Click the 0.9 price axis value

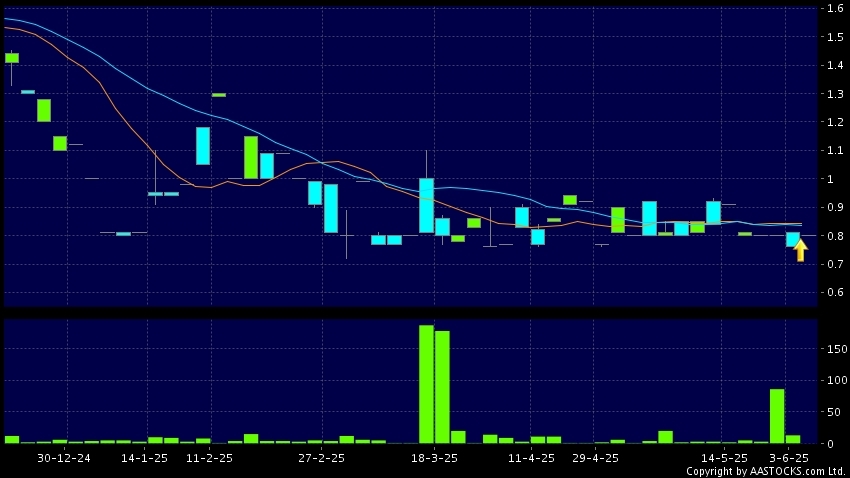click(835, 207)
